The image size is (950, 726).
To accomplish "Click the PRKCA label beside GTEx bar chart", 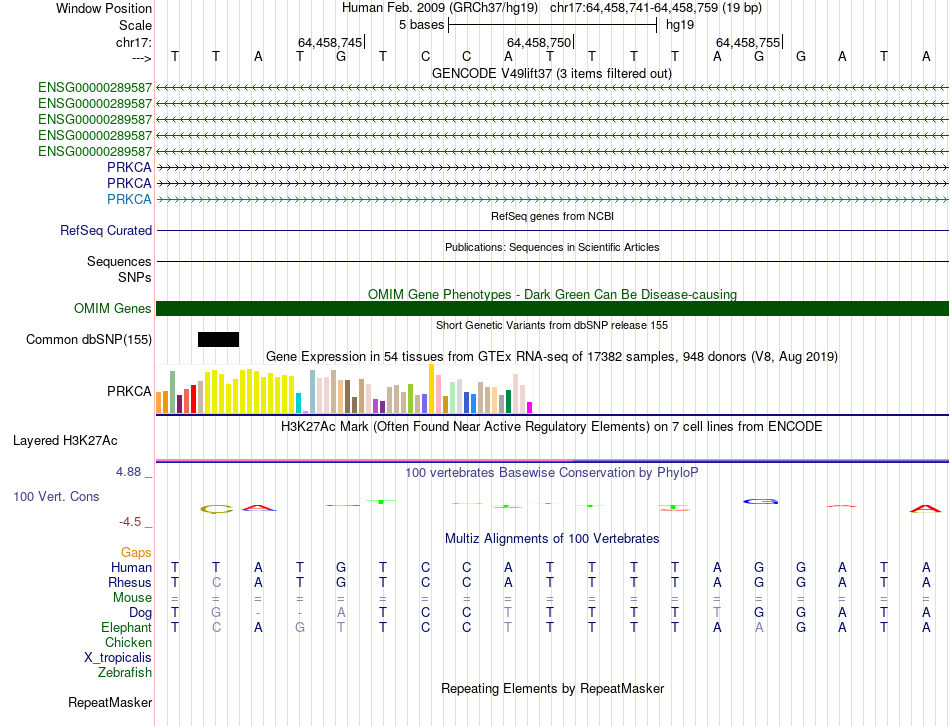I will click(x=129, y=391).
